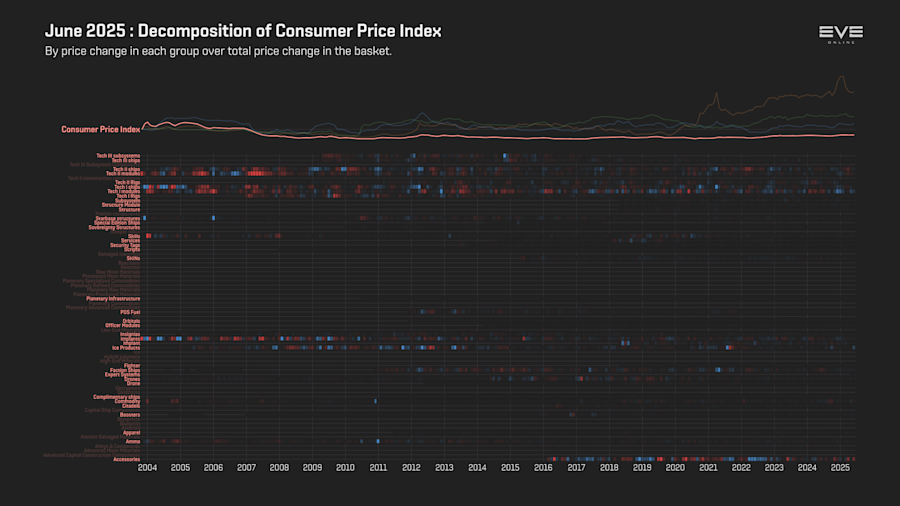The image size is (900, 506).
Task: Click the Starbase structures row label
Action: point(118,218)
